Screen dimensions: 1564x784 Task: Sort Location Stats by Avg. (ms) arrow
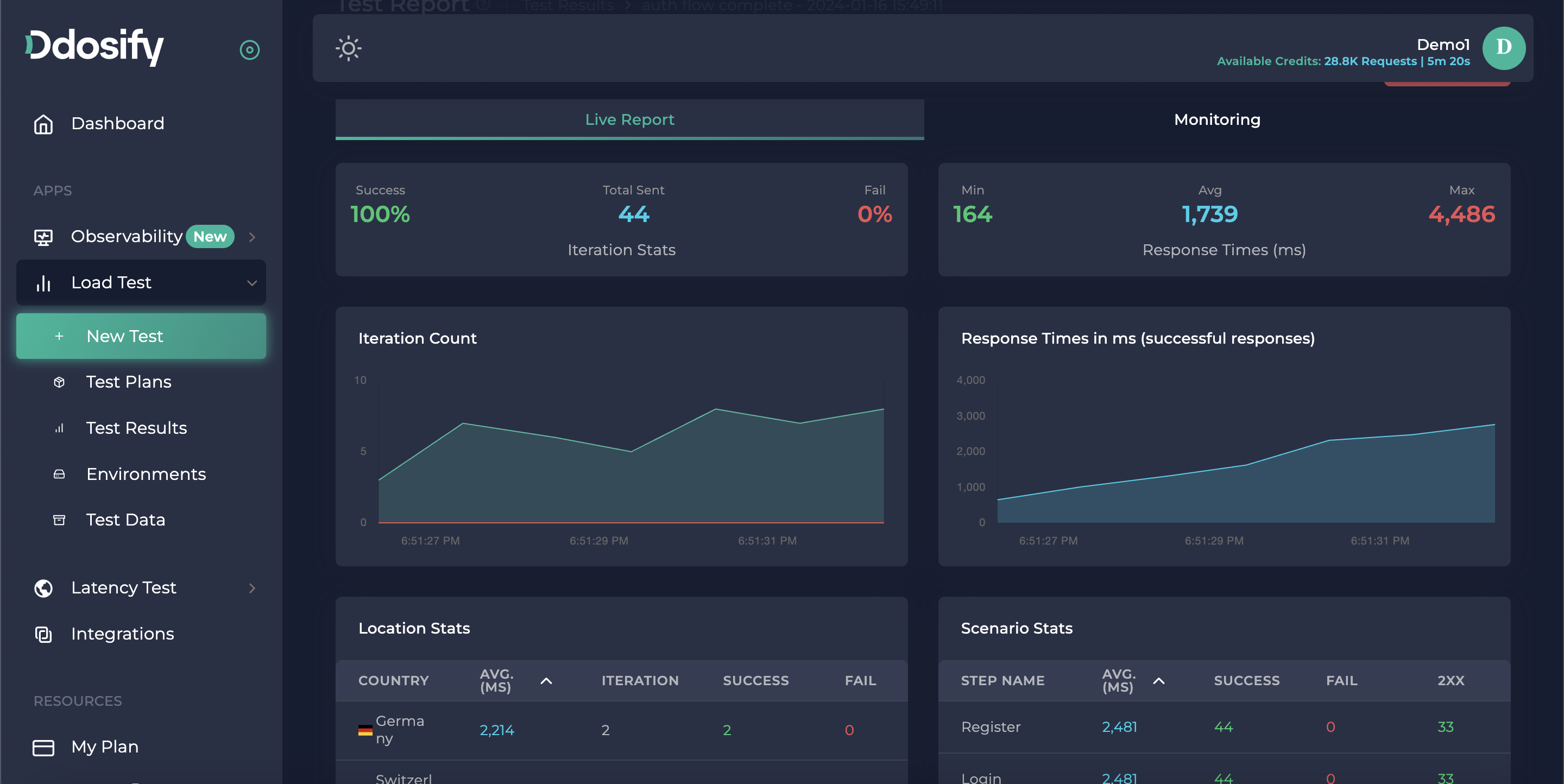point(546,681)
